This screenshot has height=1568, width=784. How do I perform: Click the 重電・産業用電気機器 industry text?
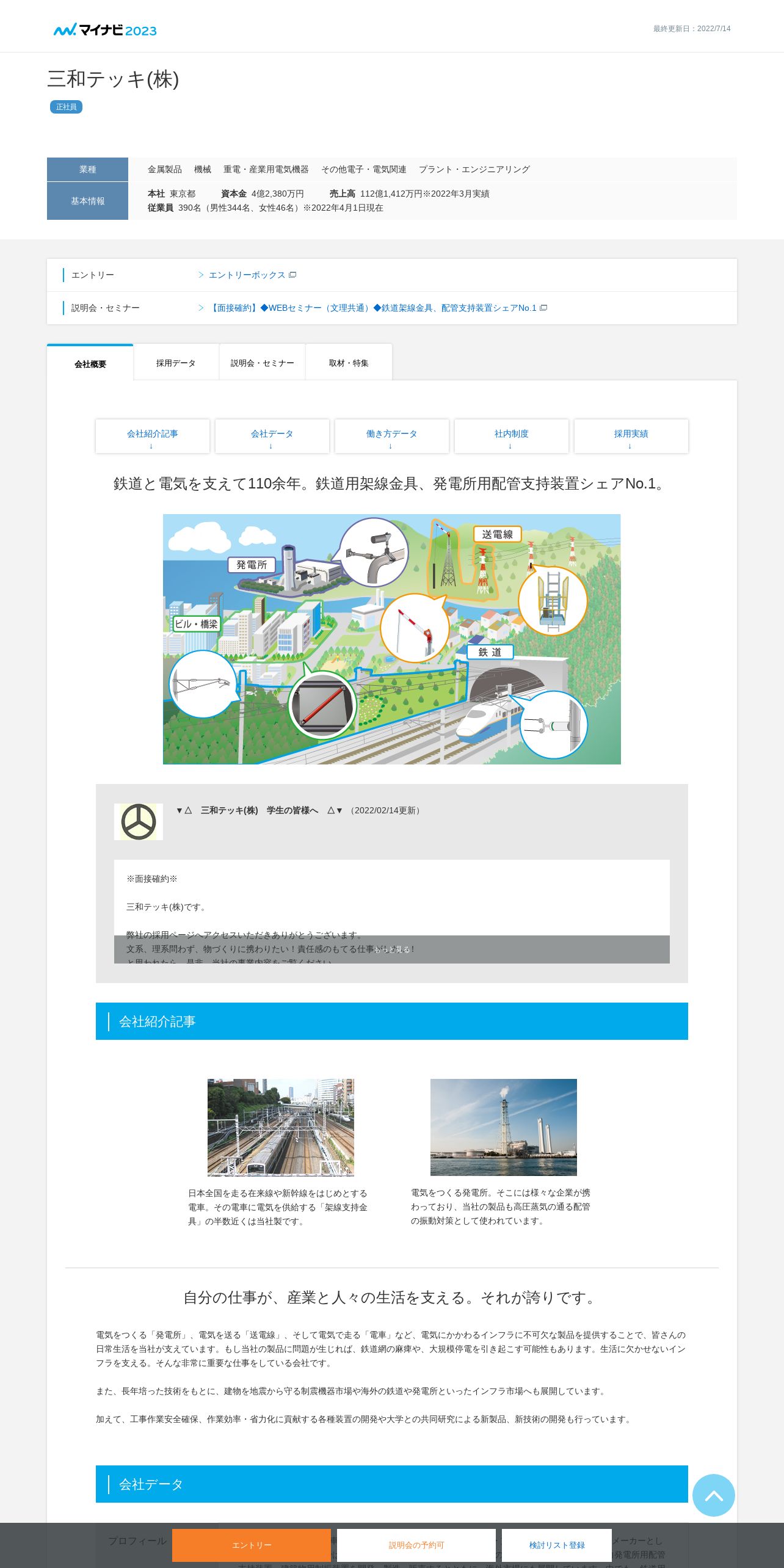click(x=266, y=169)
